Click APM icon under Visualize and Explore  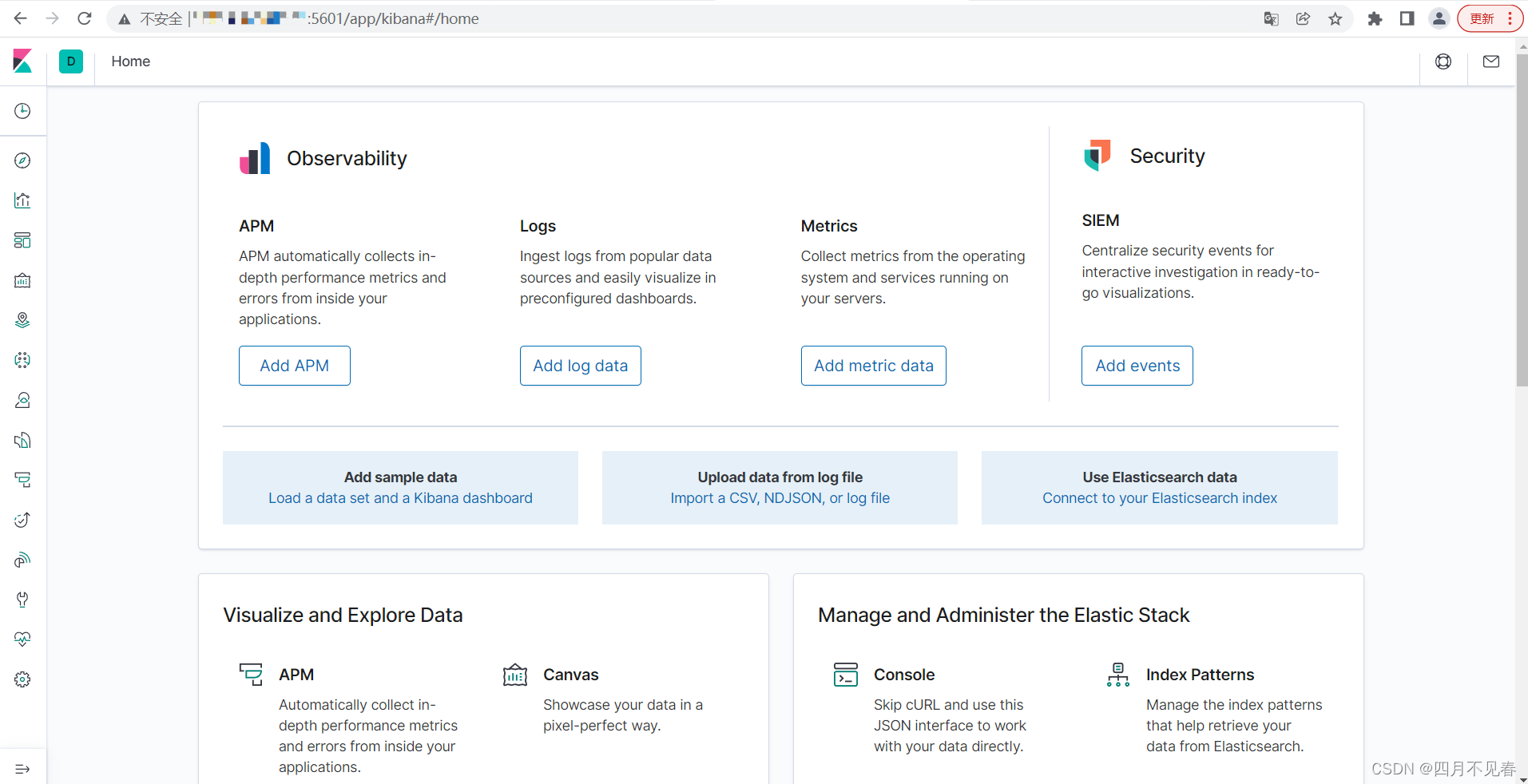(x=251, y=675)
